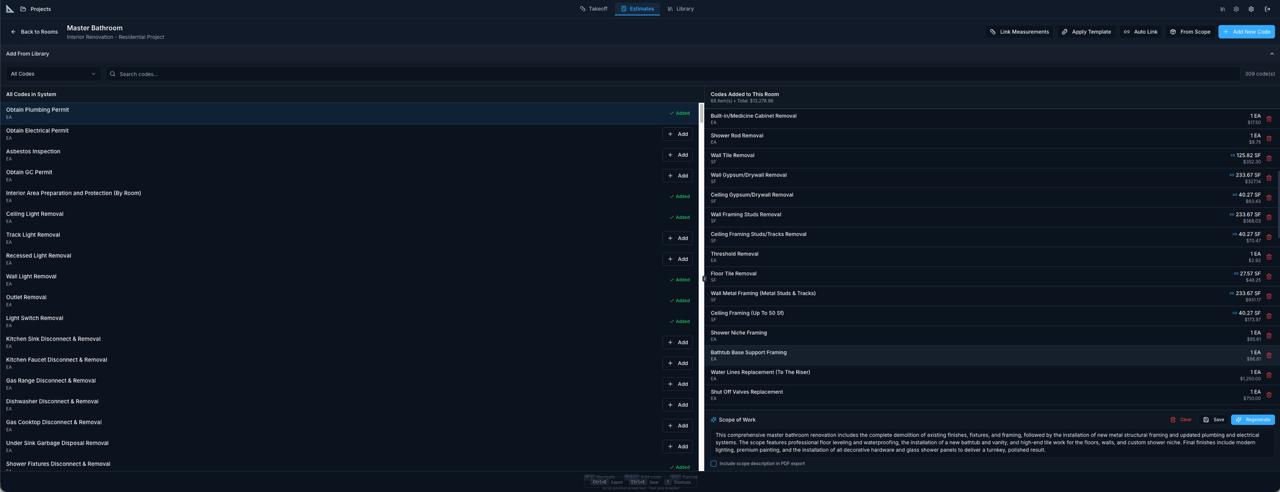Go back to Rooms
This screenshot has width=1280, height=492.
pos(34,32)
